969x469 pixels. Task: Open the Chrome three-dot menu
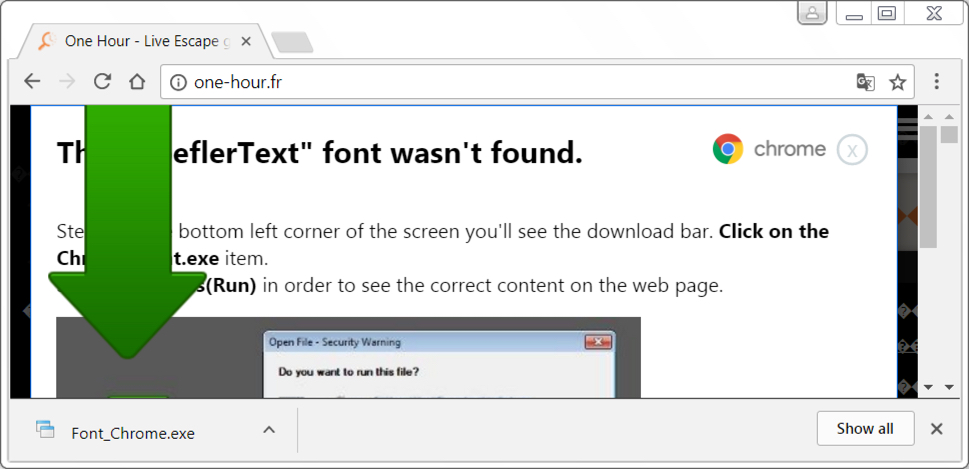(x=937, y=81)
